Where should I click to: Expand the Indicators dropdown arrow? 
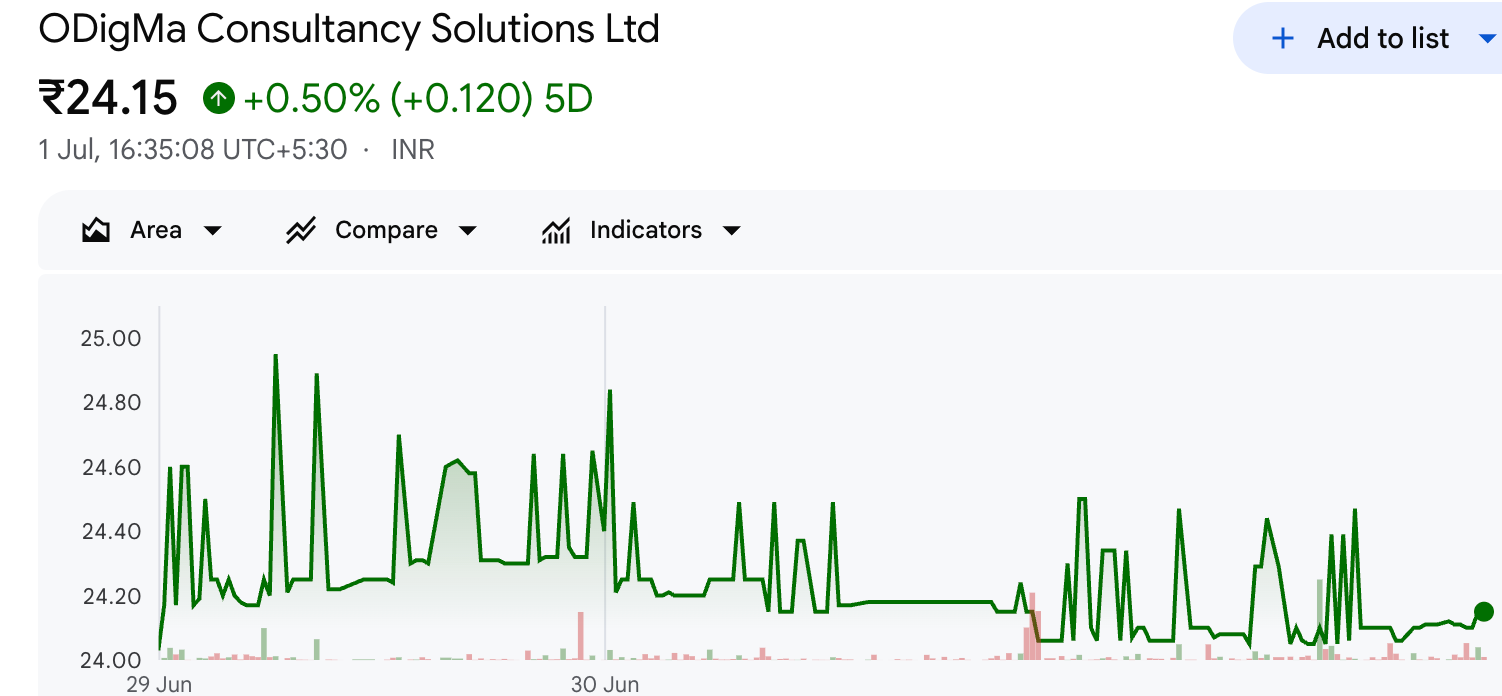pos(732,231)
